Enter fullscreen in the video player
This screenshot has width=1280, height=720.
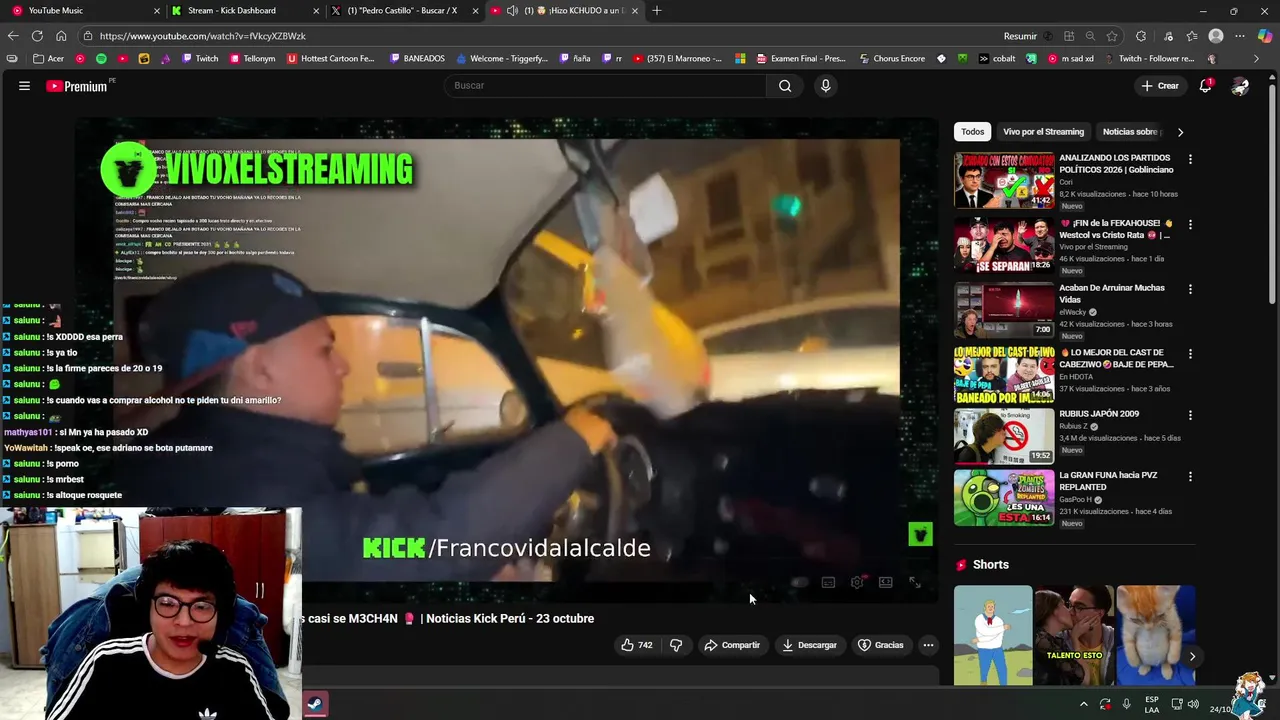[914, 582]
